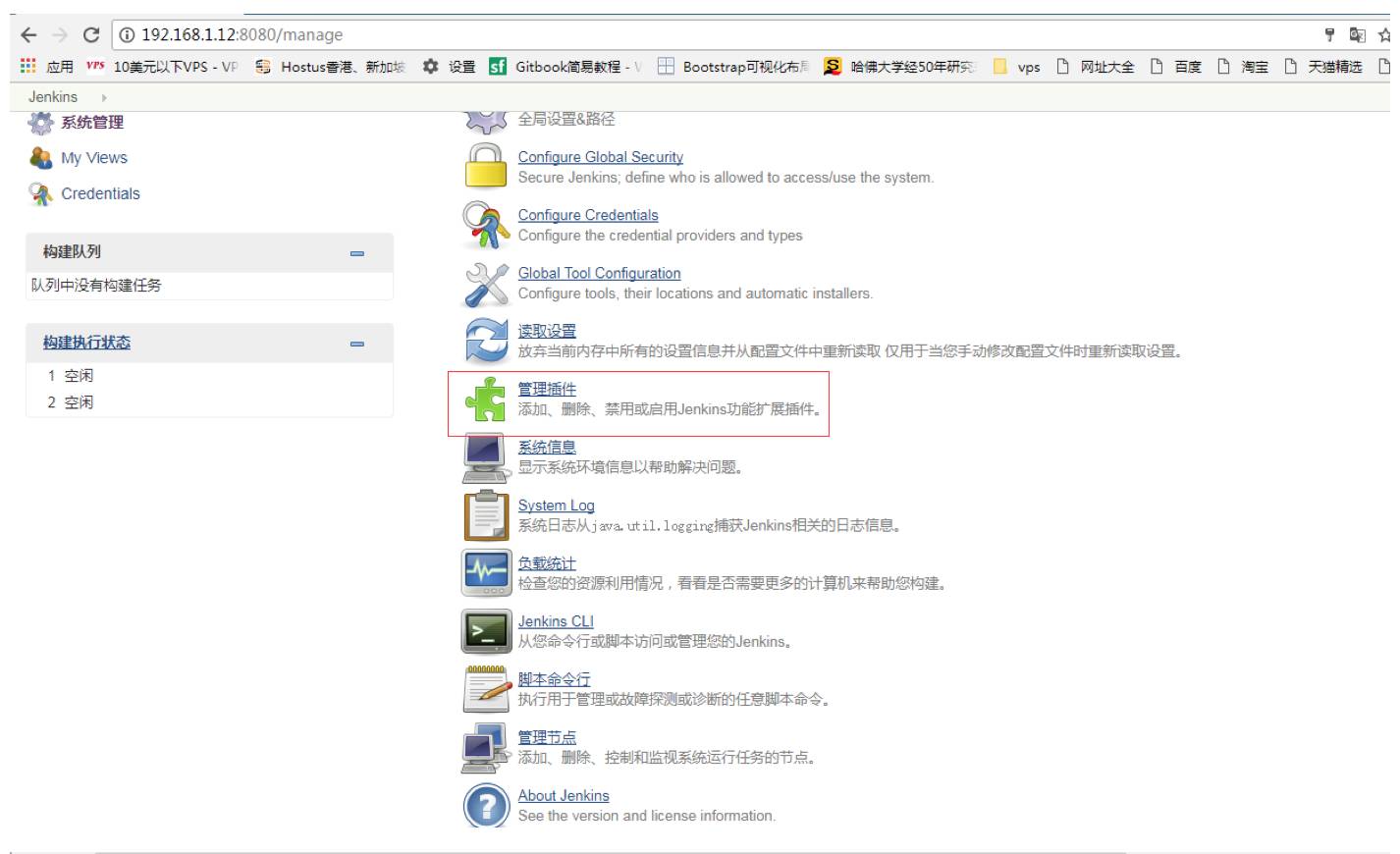Click the browser back arrow

(x=28, y=35)
